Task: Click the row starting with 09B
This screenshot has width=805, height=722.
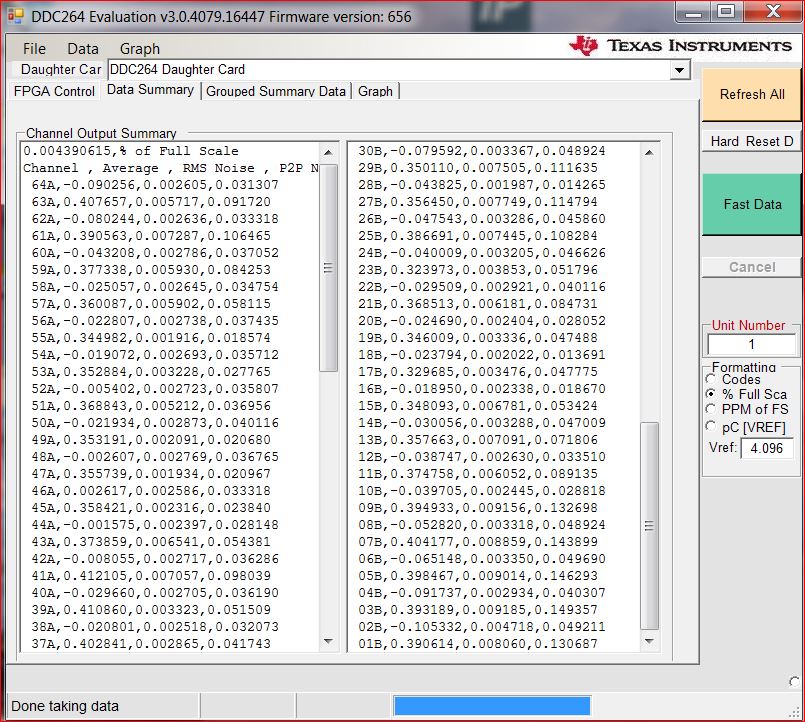Action: pos(478,508)
